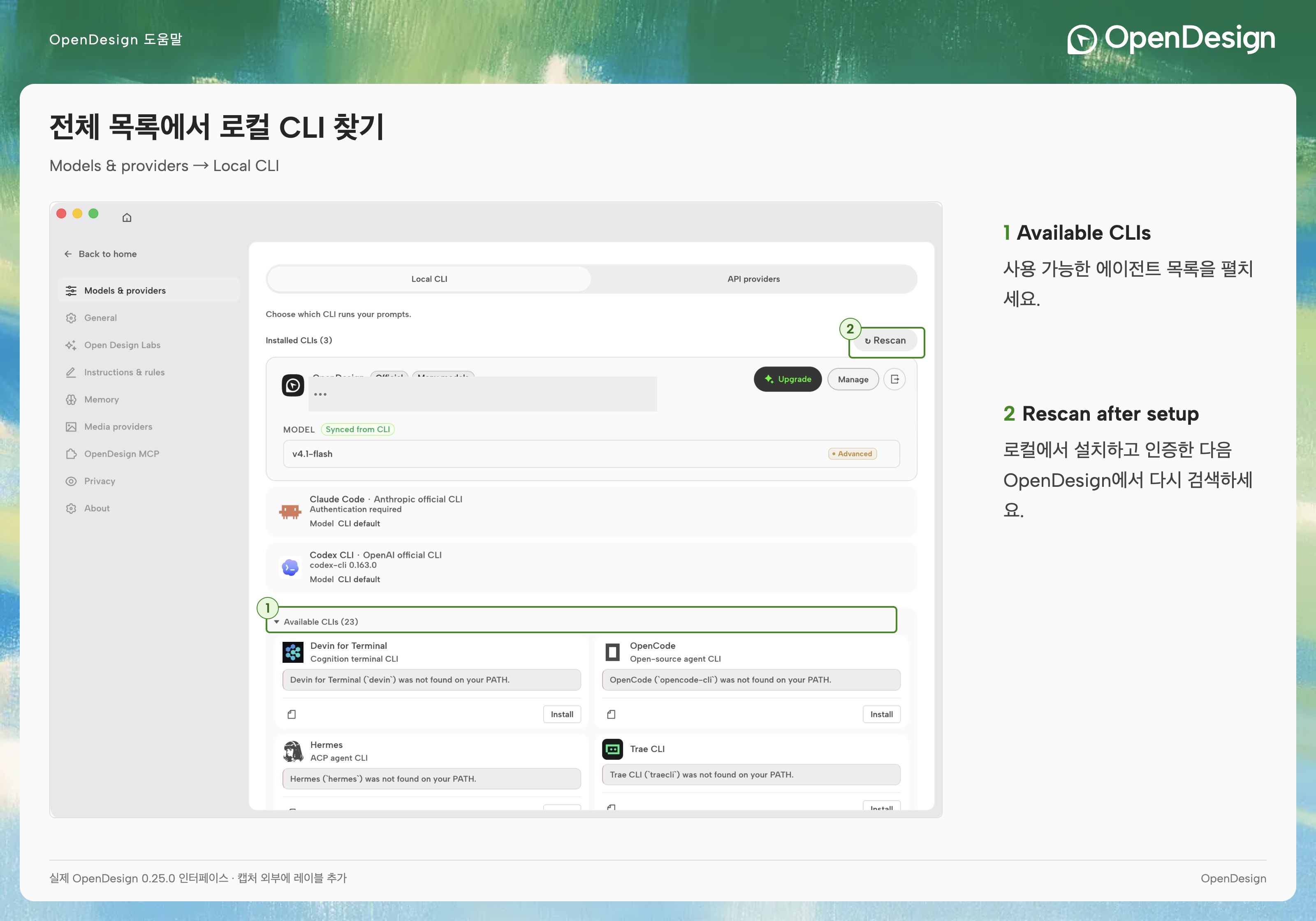Install Devin for Terminal
The width and height of the screenshot is (1316, 921).
562,714
